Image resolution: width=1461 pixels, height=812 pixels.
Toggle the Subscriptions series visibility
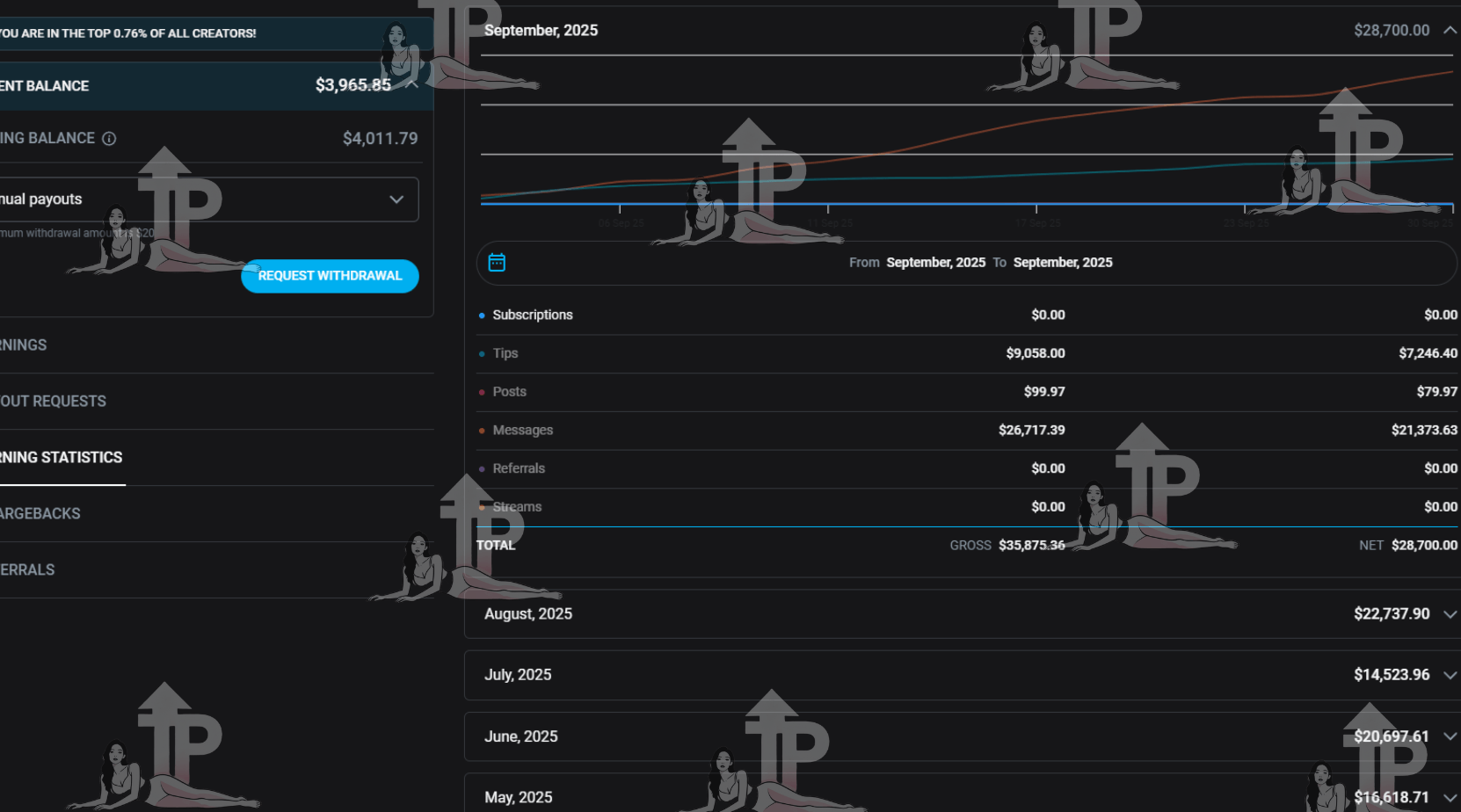[480, 315]
